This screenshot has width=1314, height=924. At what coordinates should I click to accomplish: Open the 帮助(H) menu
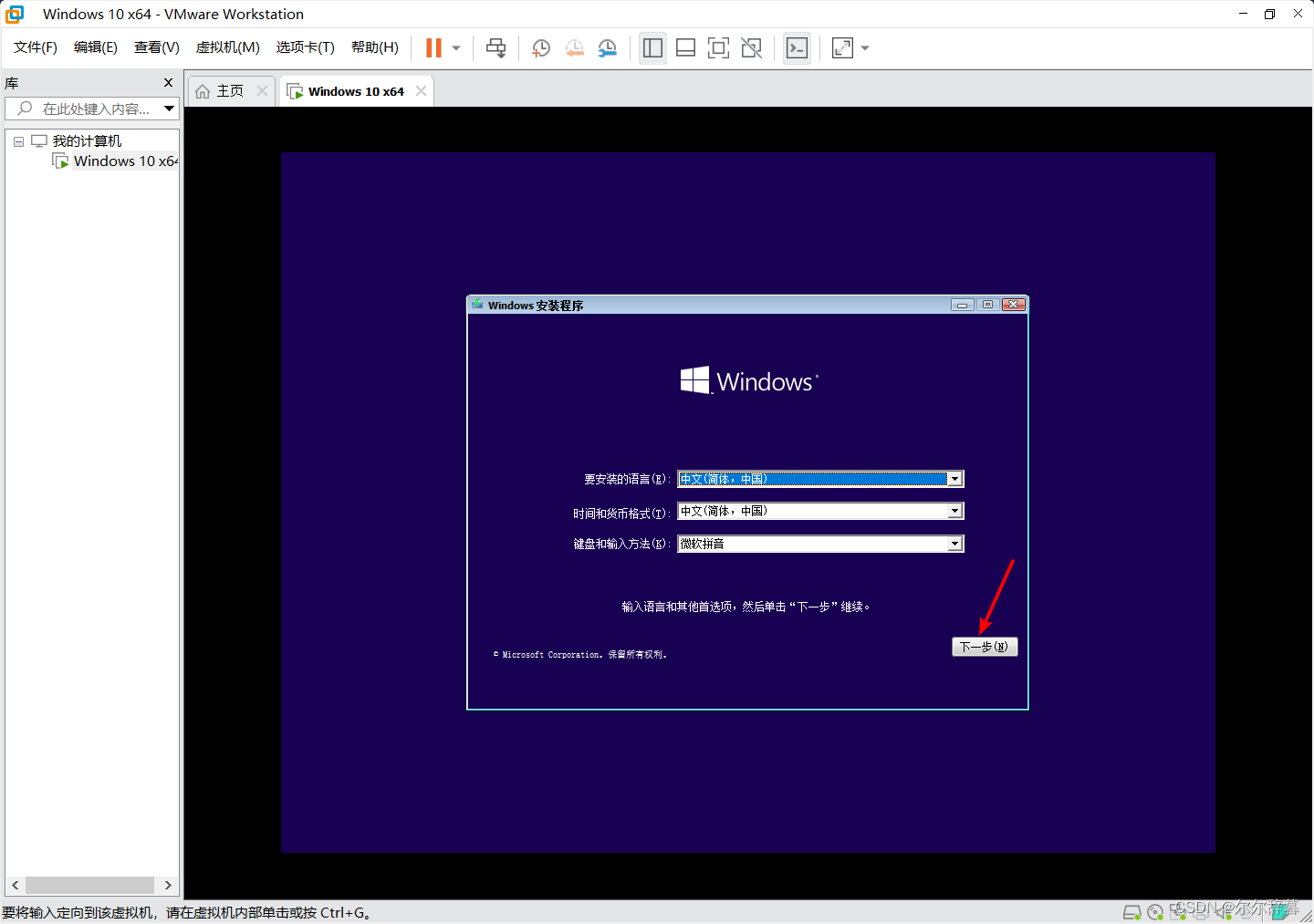(x=375, y=47)
